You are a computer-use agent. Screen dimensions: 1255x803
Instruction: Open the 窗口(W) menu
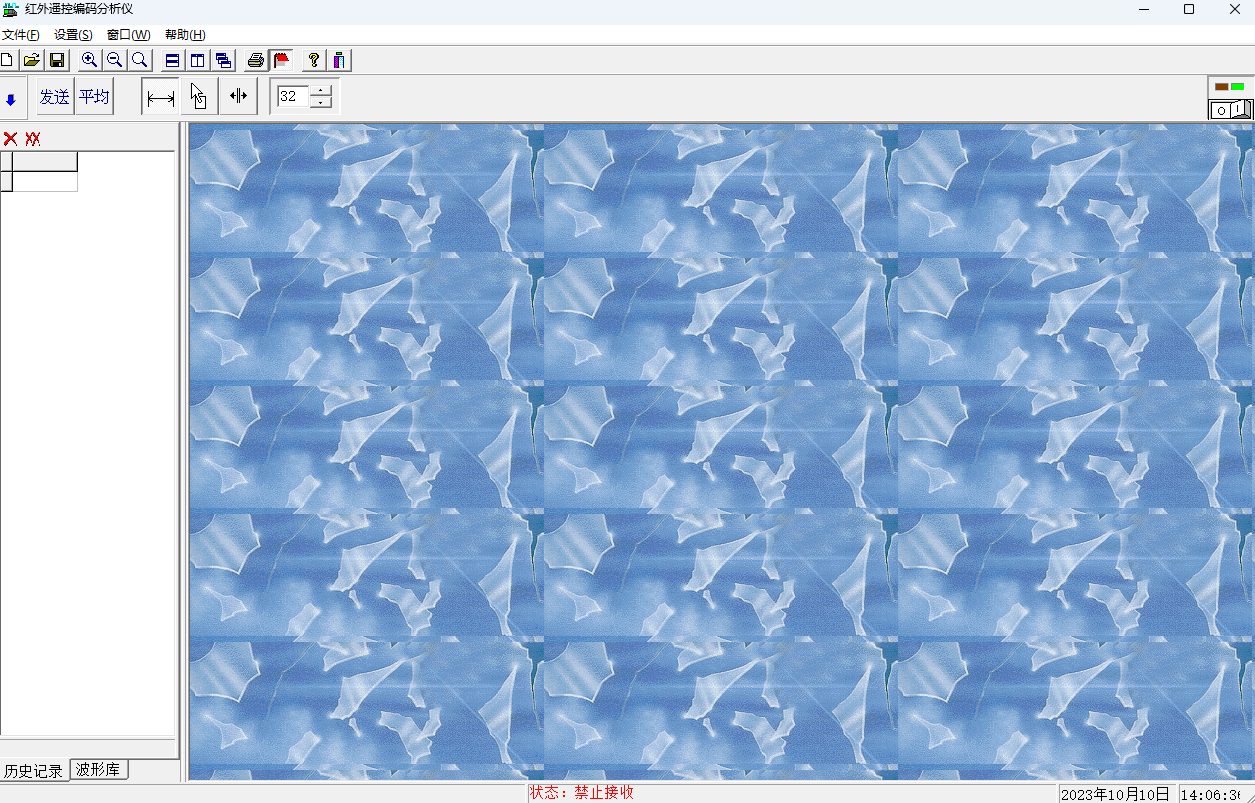pyautogui.click(x=128, y=35)
